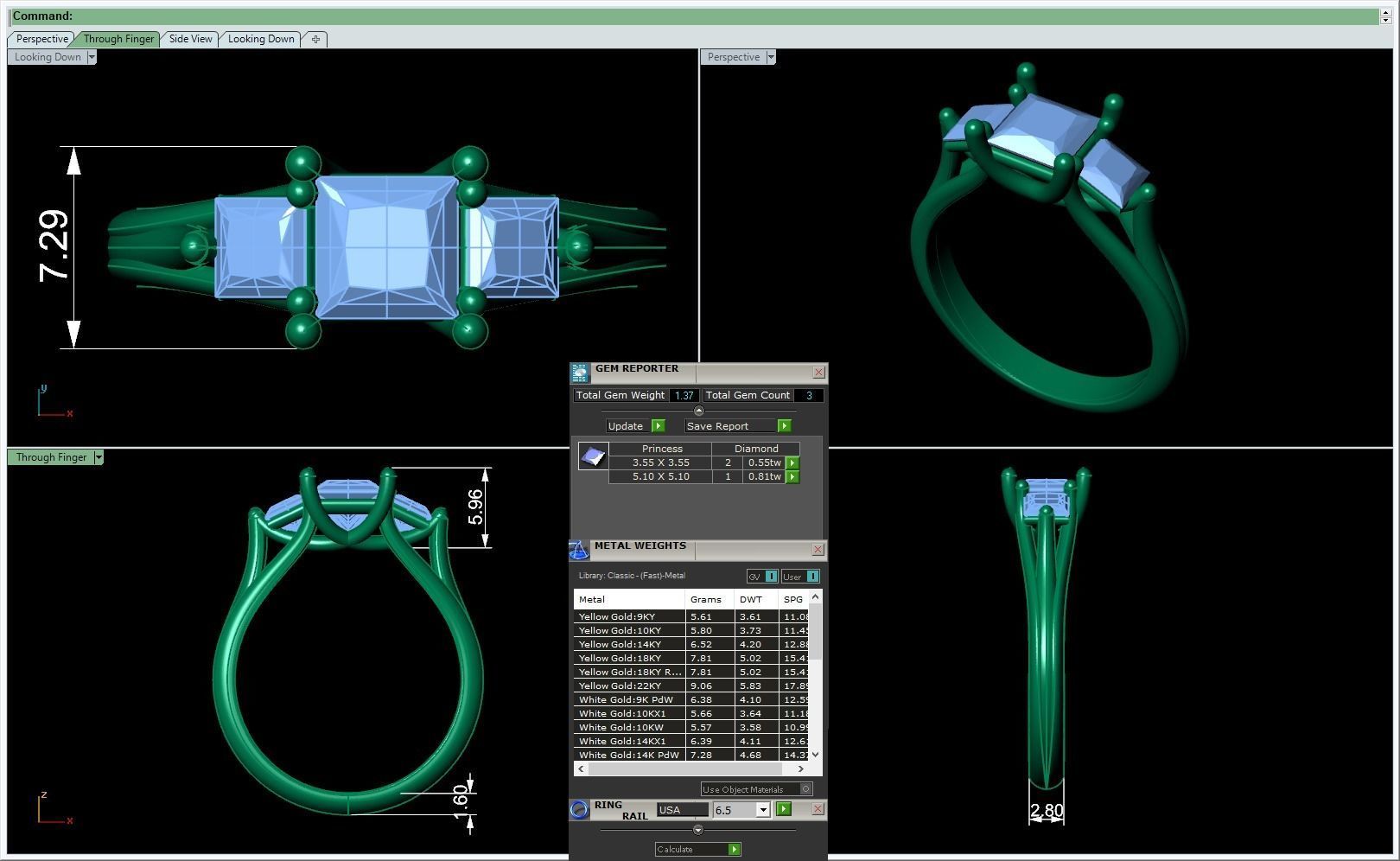Toggle the GV library switch
Viewport: 1400px width, 861px height.
click(762, 577)
